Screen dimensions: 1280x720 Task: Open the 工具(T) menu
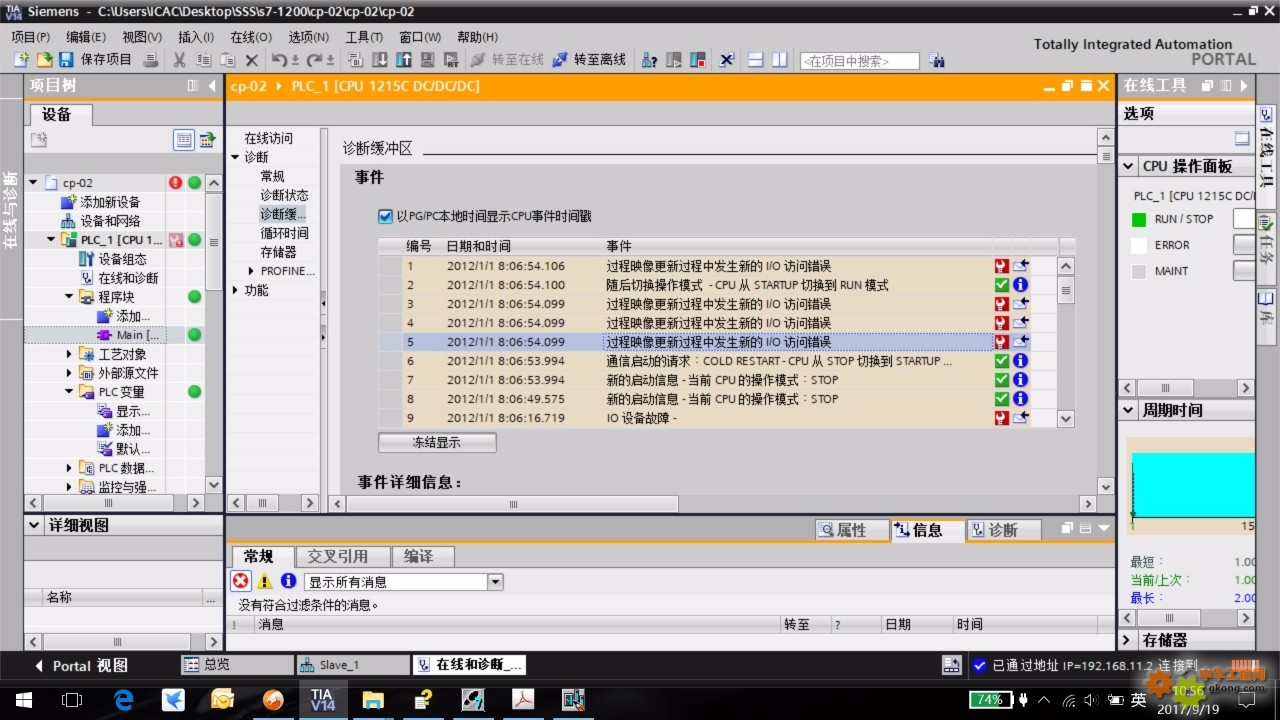364,37
